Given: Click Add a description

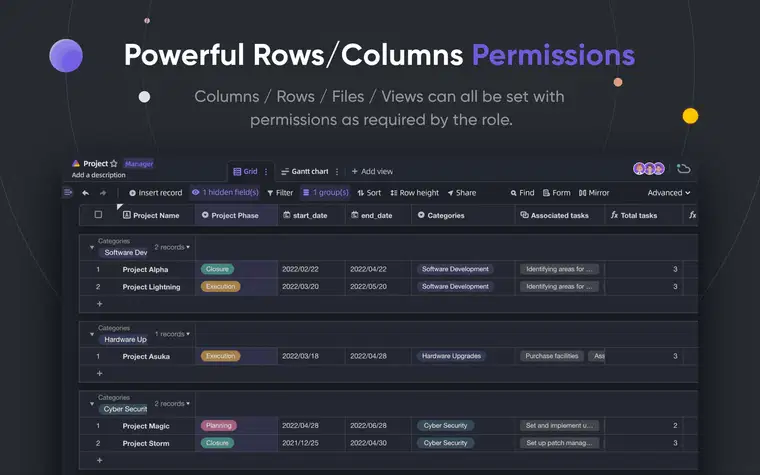Looking at the screenshot, I should [98, 175].
